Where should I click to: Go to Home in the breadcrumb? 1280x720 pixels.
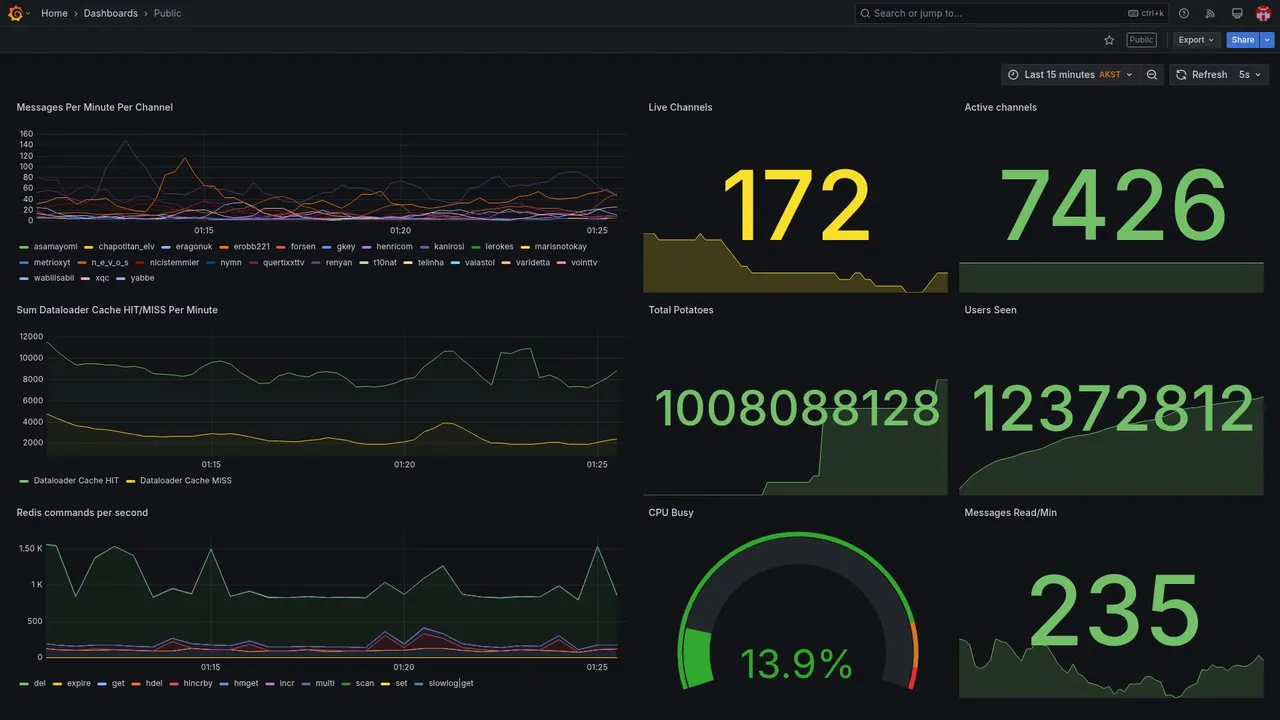tap(54, 13)
